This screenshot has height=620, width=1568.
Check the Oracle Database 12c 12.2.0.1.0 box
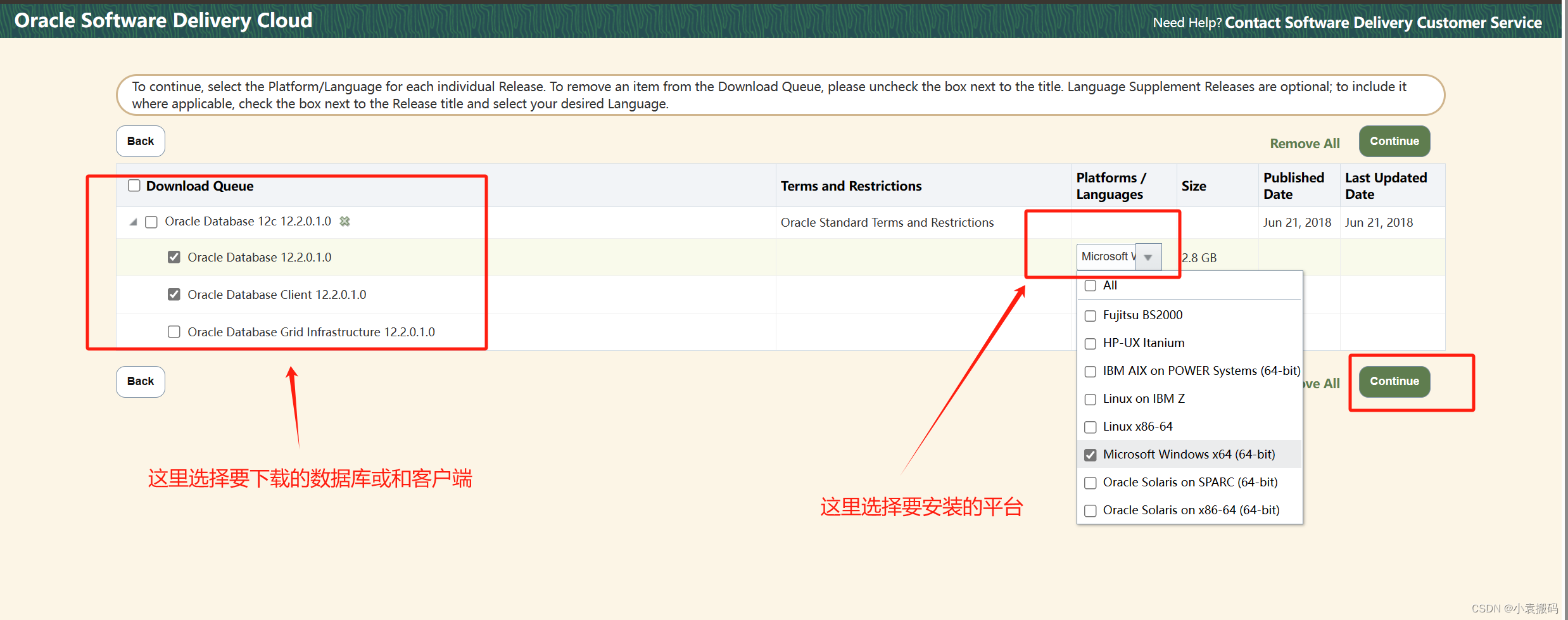point(151,222)
